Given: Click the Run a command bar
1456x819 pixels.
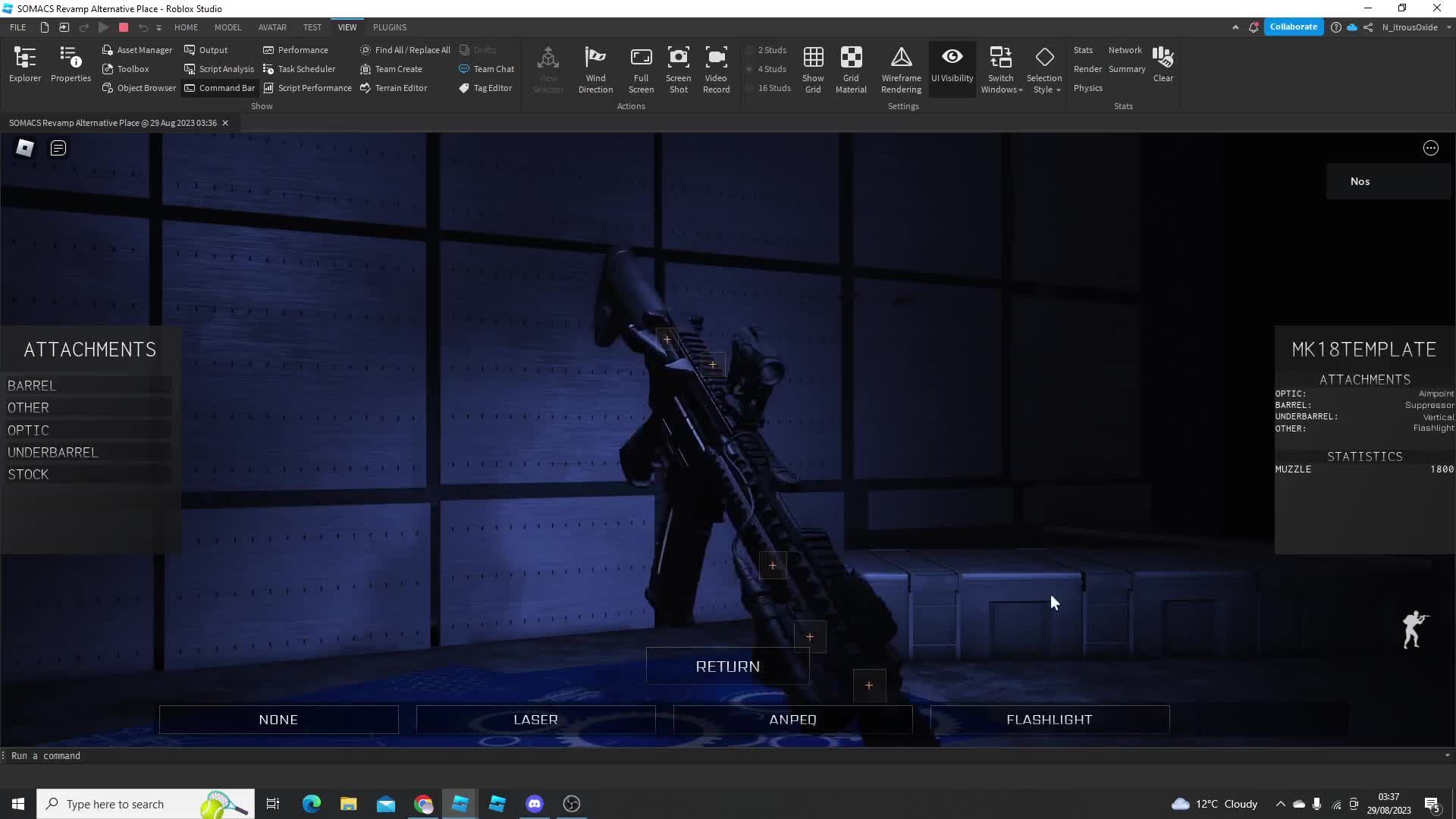Looking at the screenshot, I should point(152,755).
